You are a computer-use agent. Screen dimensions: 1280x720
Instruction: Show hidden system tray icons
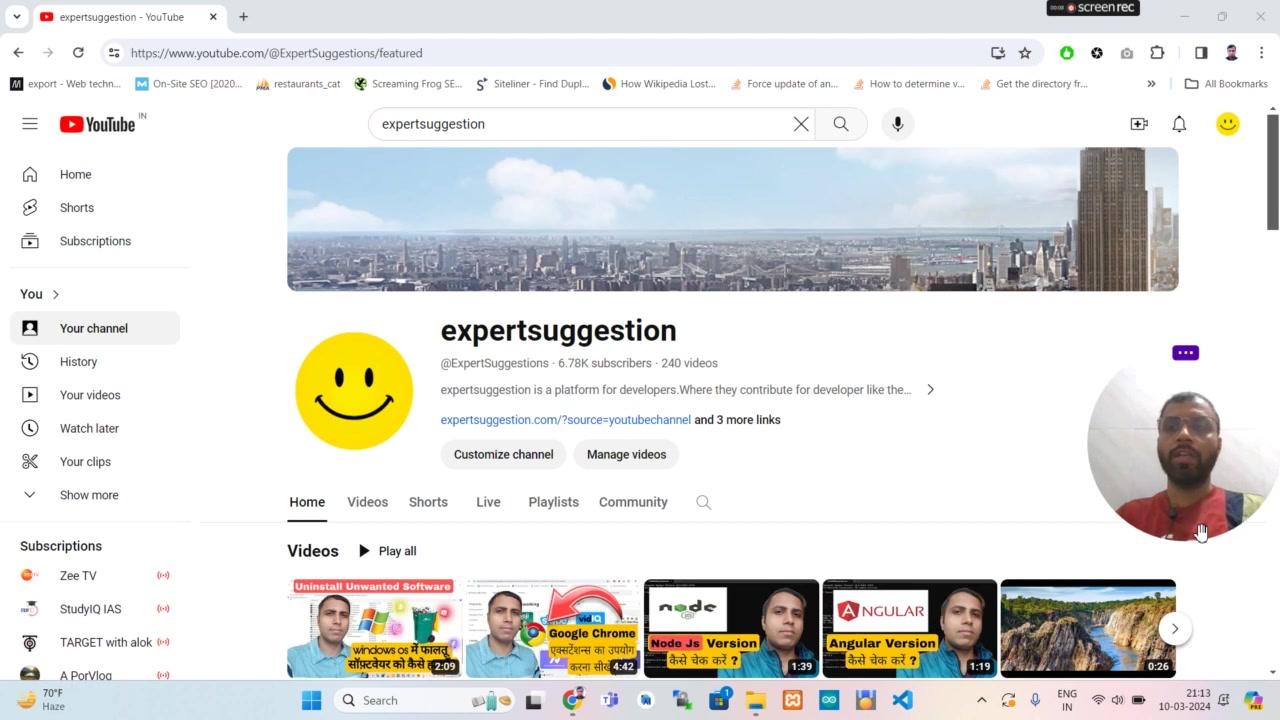click(x=981, y=700)
